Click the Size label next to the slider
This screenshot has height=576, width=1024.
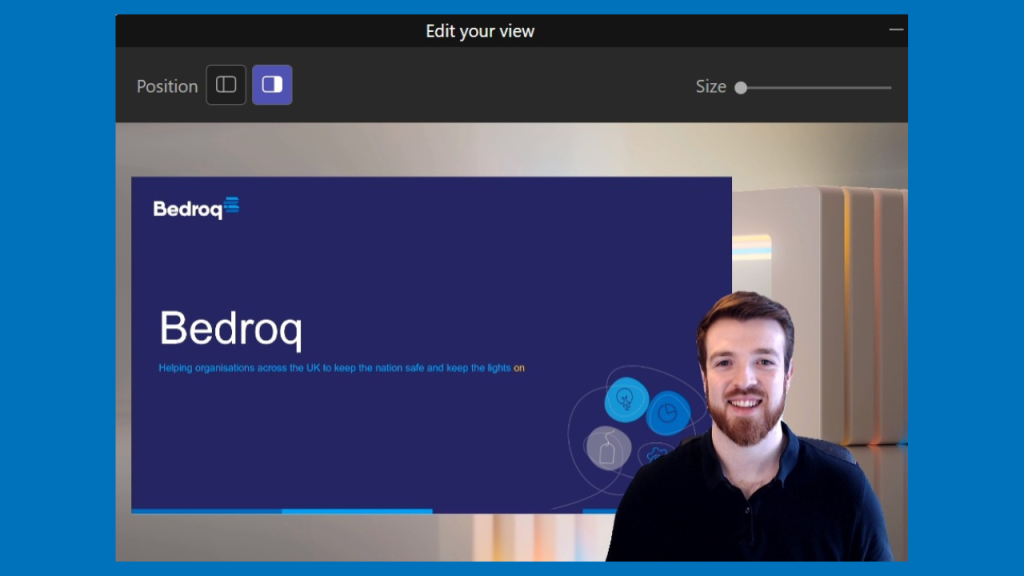[x=713, y=87]
